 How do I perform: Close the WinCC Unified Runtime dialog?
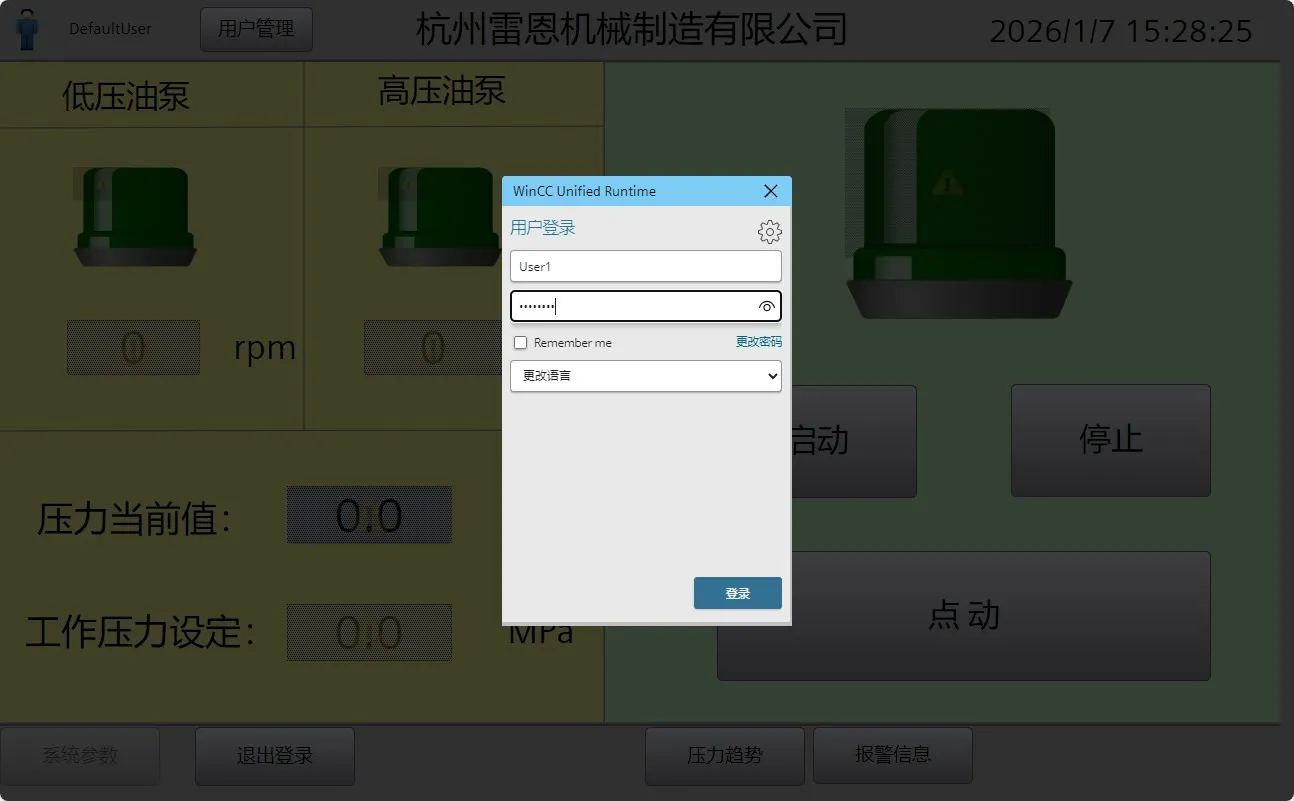click(x=770, y=191)
